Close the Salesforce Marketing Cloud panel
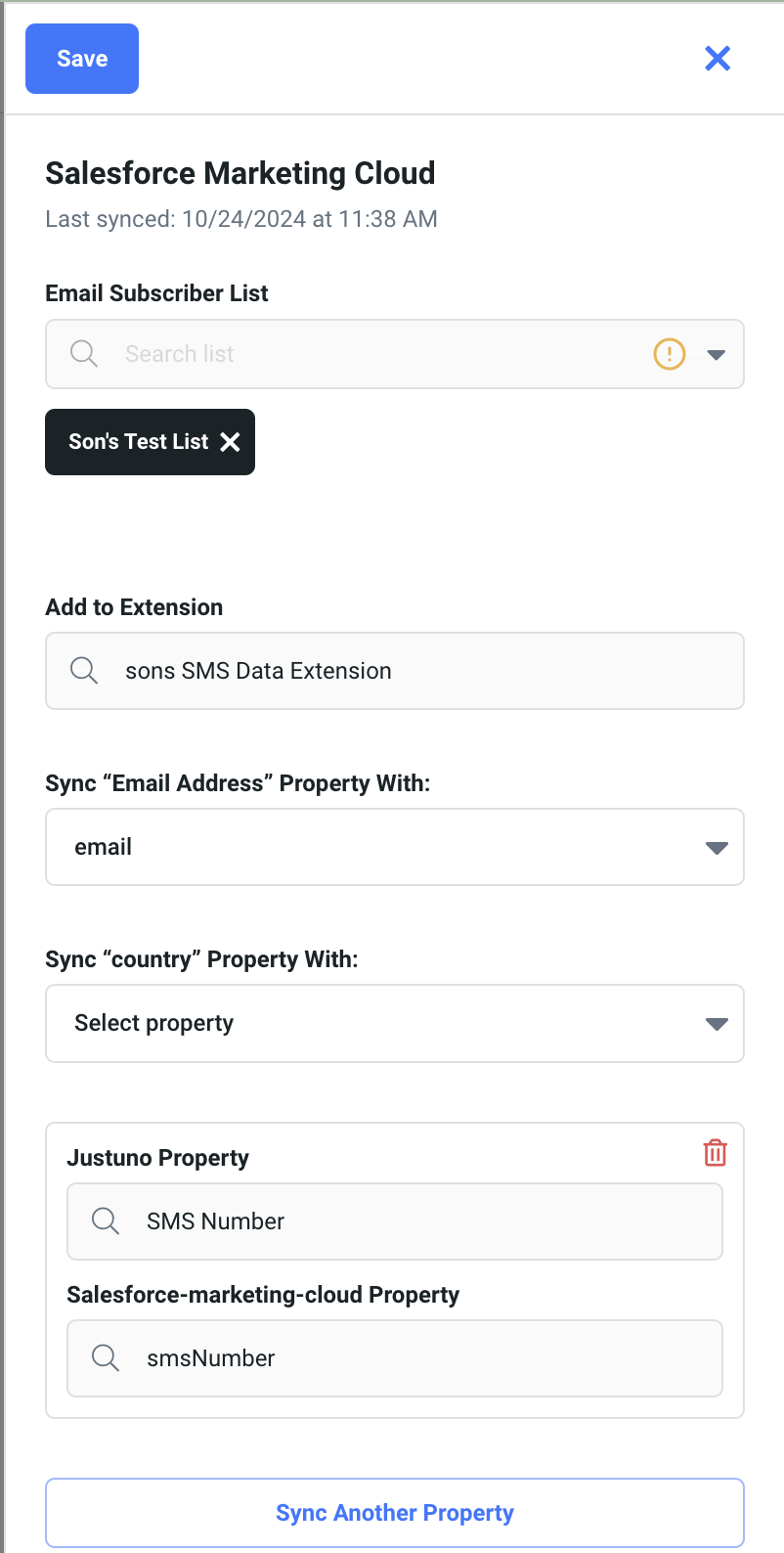784x1553 pixels. coord(718,59)
